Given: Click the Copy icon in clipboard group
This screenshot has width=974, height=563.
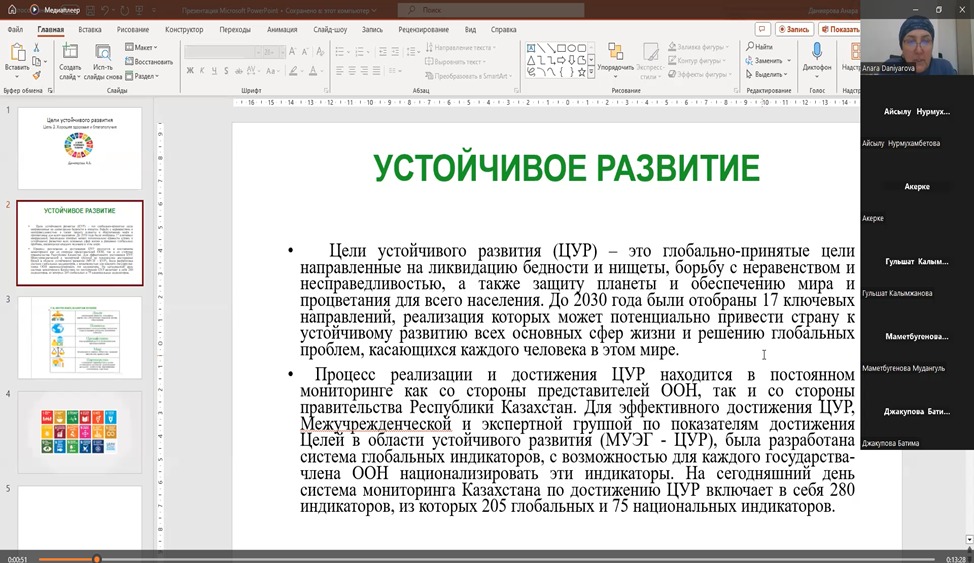Looking at the screenshot, I should tap(37, 62).
